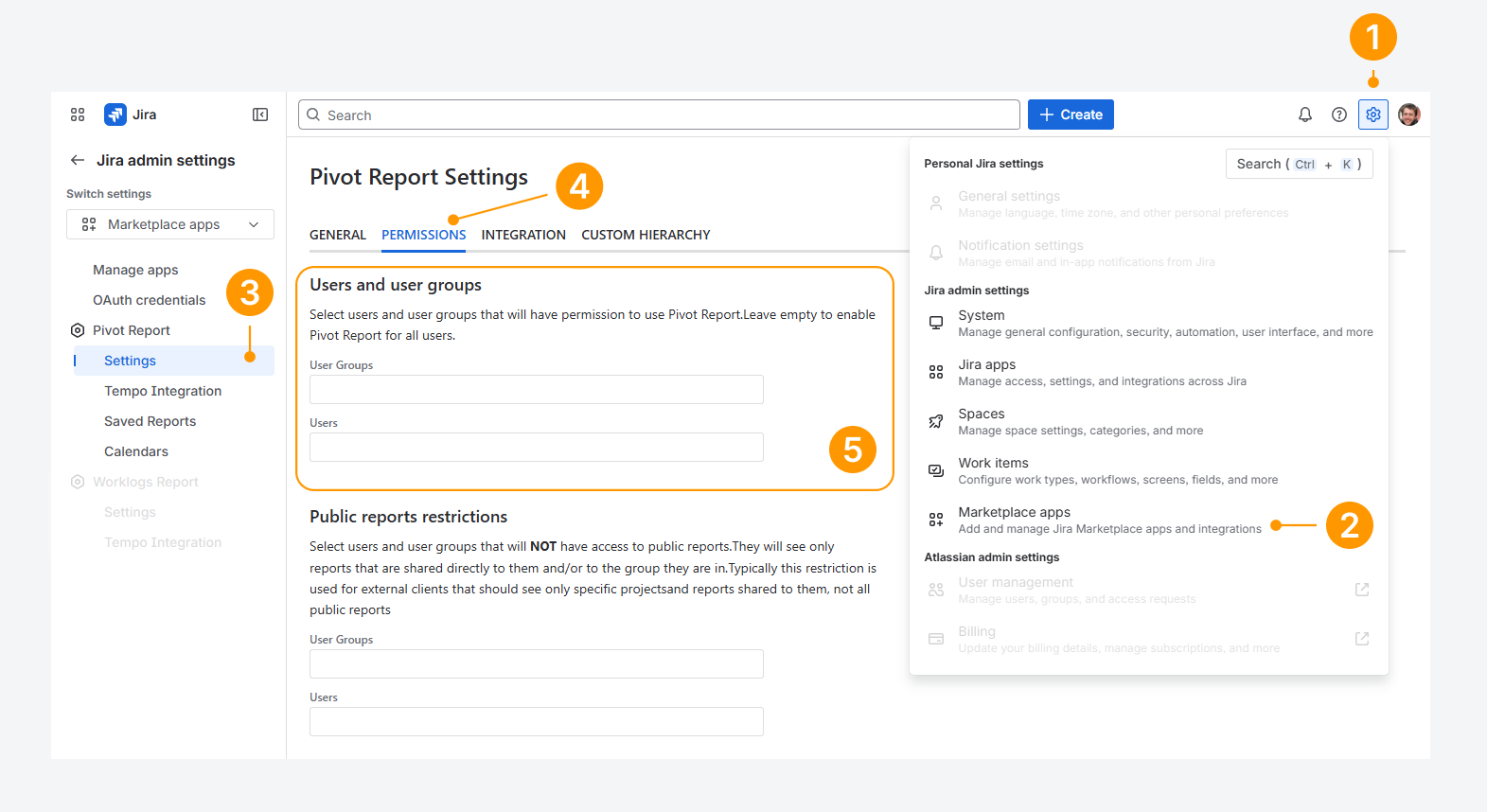Open User management menu entry
The height and width of the screenshot is (812, 1487).
(1149, 590)
